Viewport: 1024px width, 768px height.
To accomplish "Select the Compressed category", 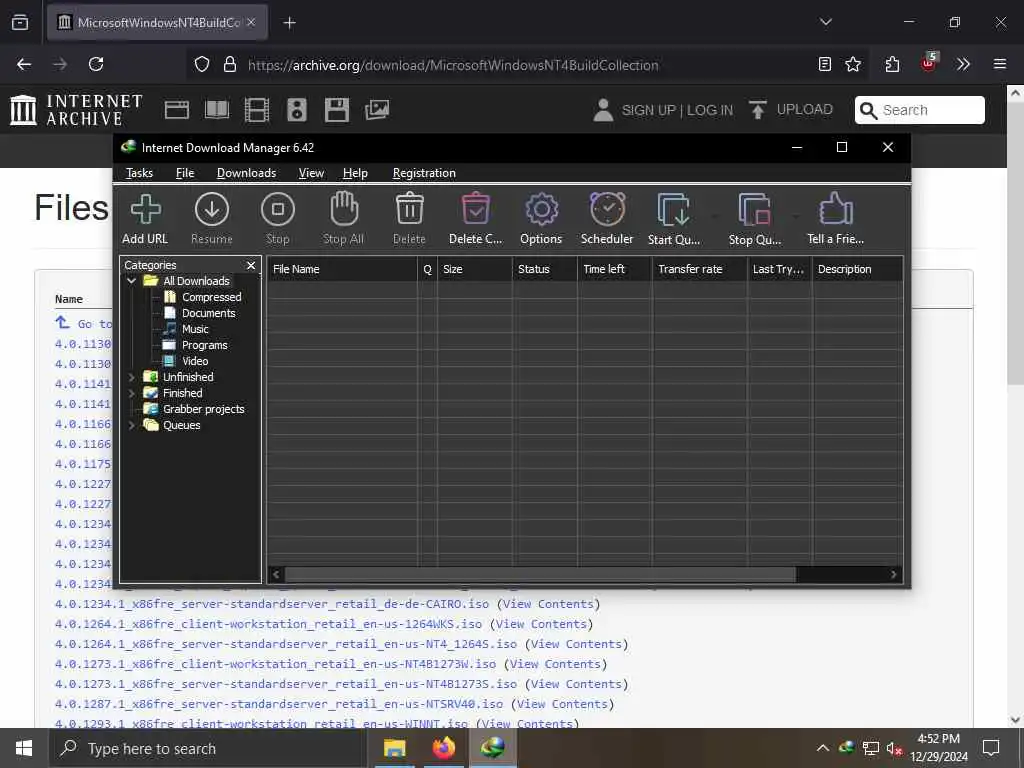I will coord(212,297).
